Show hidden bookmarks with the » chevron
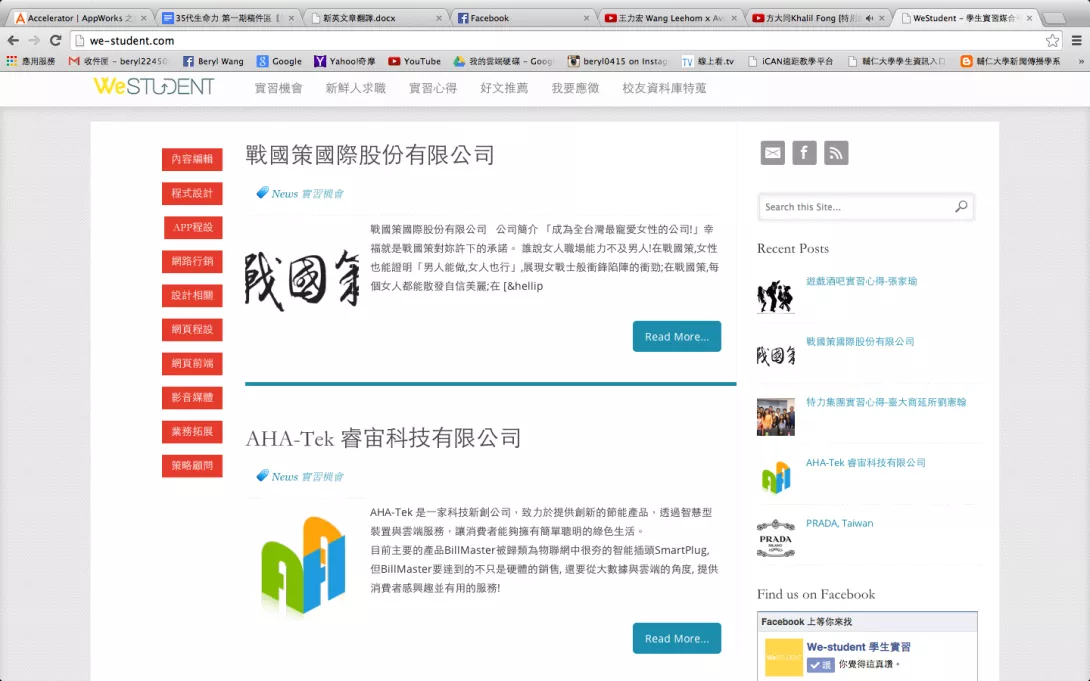The width and height of the screenshot is (1090, 681). pos(1081,61)
